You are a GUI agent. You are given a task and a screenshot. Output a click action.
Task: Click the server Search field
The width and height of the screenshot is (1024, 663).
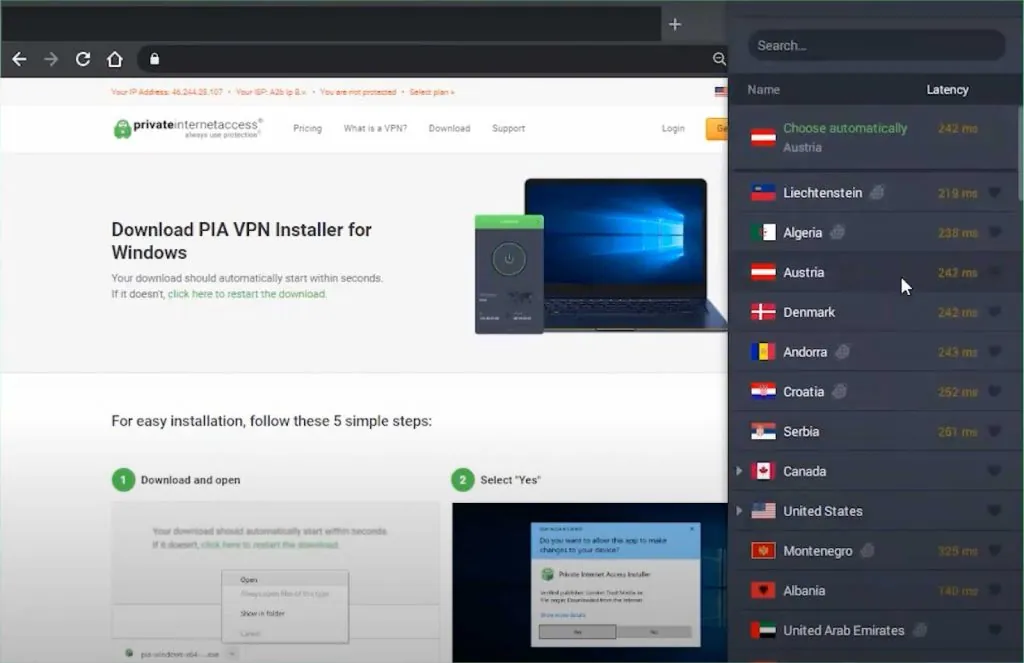(x=876, y=46)
